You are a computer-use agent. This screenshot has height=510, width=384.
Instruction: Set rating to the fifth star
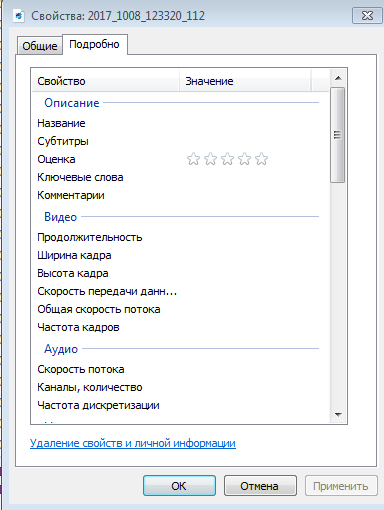pyautogui.click(x=261, y=159)
